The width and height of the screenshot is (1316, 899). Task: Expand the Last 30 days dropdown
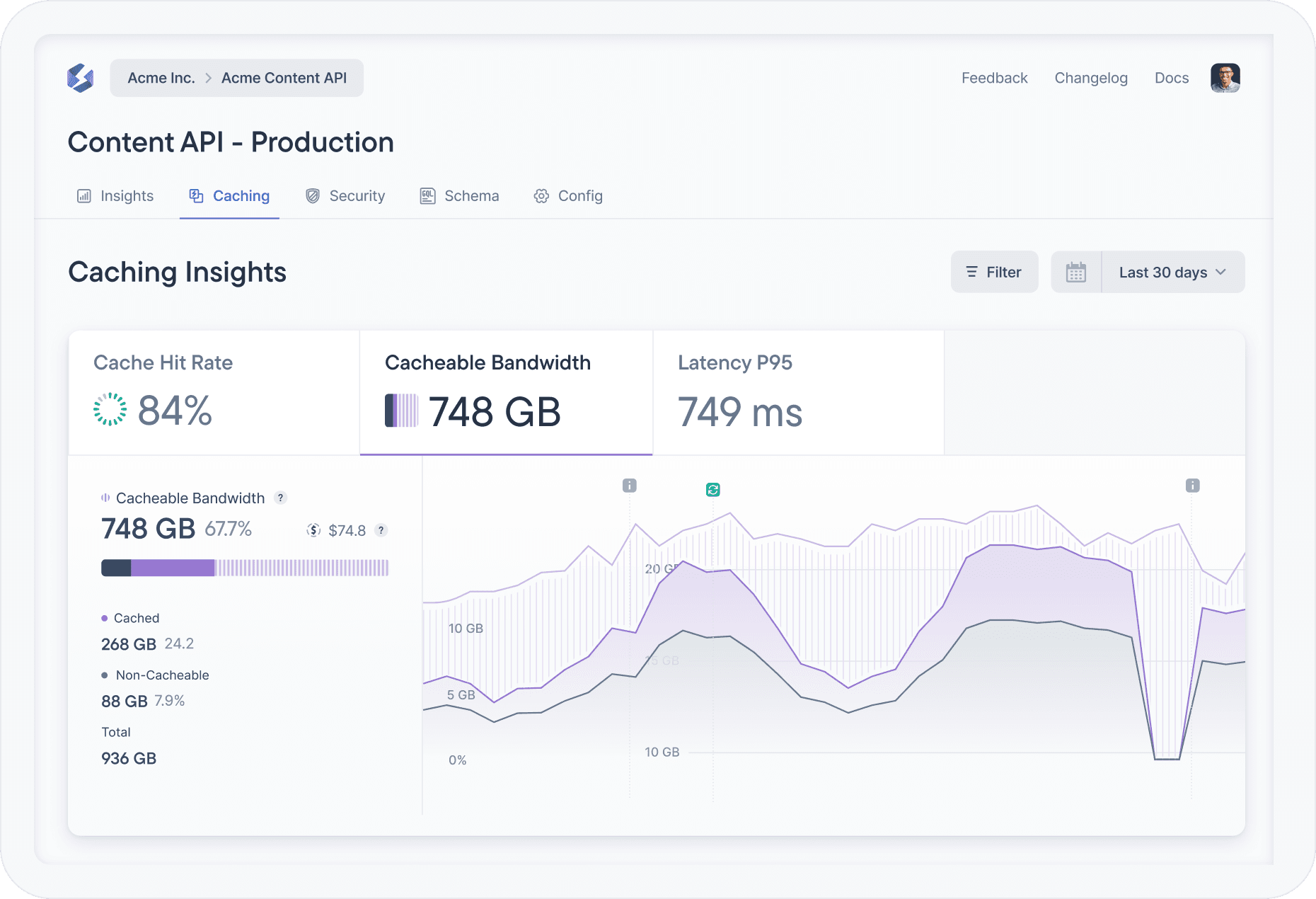(x=1172, y=273)
